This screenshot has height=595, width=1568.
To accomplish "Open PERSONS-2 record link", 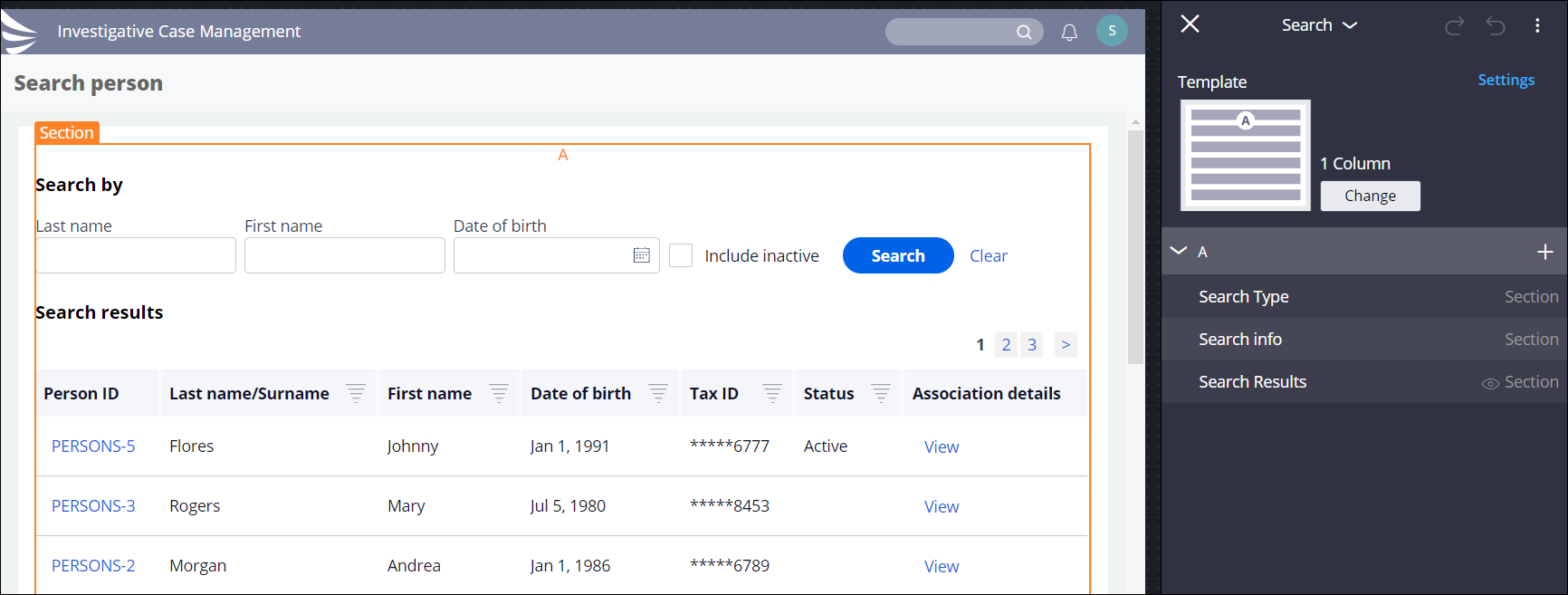I will click(x=93, y=565).
